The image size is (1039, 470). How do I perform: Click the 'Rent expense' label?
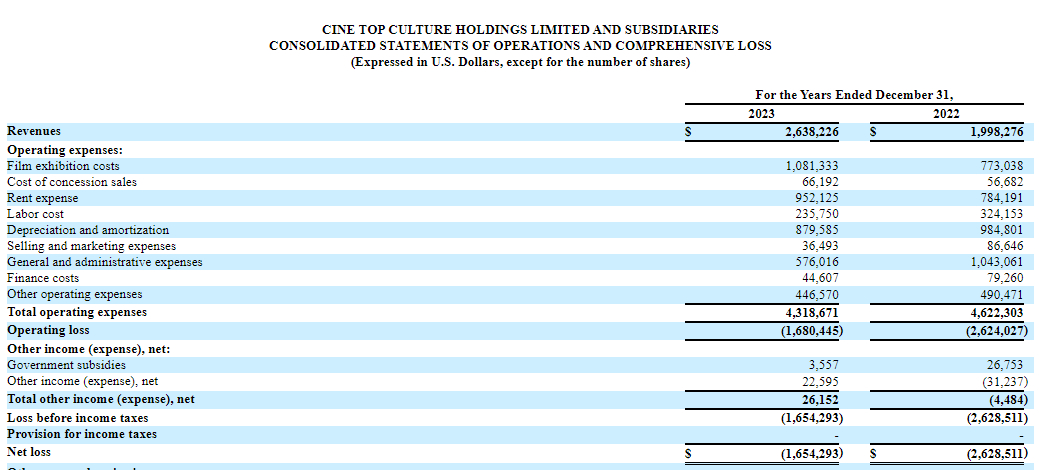(42, 198)
